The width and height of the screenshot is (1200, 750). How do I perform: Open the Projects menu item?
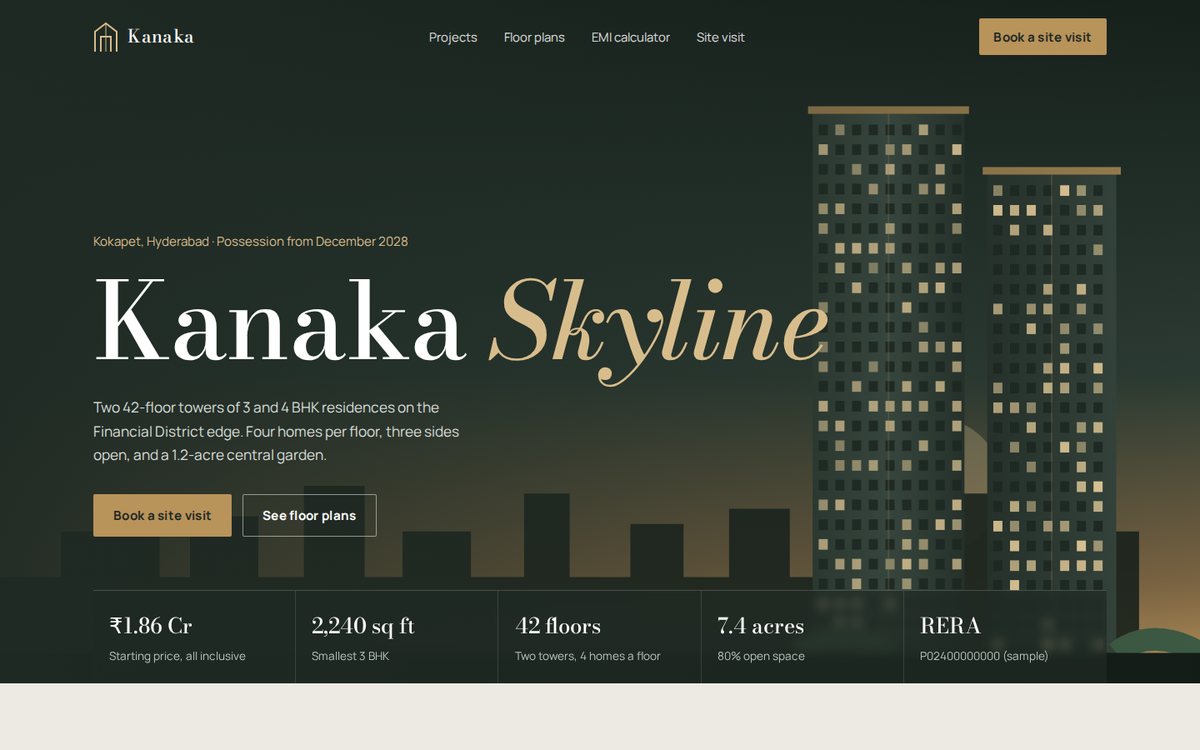[x=453, y=37]
